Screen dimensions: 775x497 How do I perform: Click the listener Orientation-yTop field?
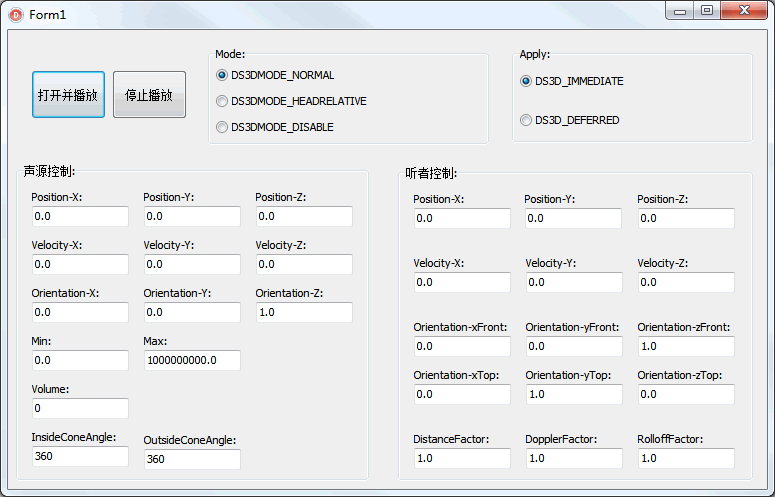coord(574,394)
